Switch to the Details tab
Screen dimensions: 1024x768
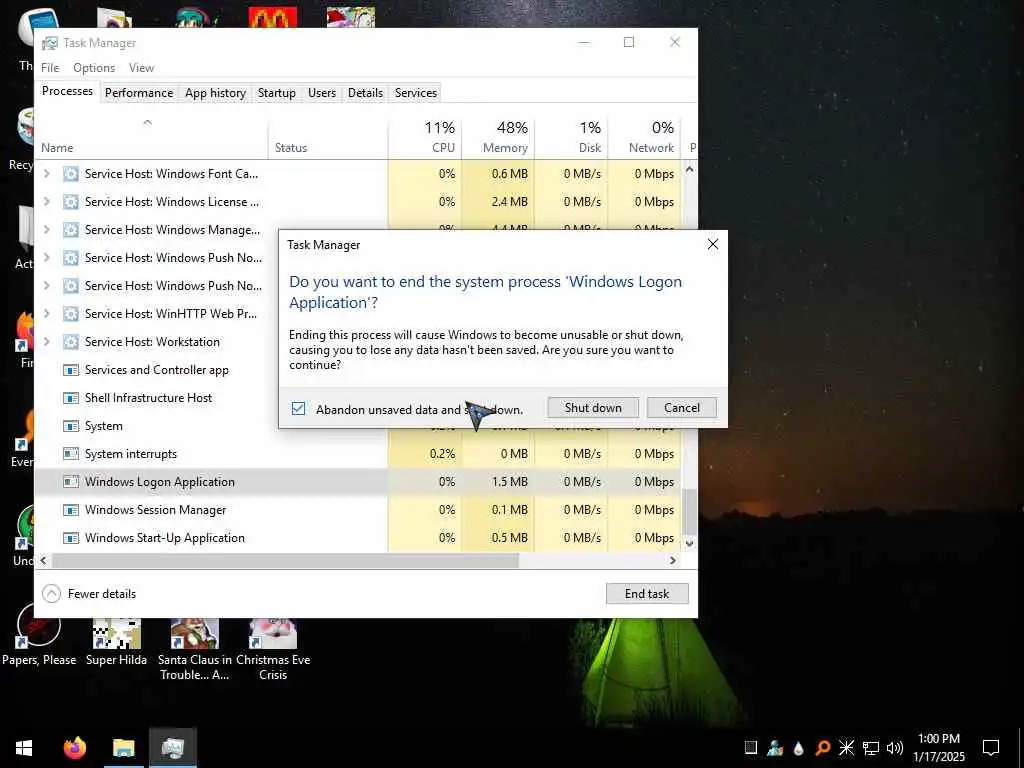coord(365,93)
